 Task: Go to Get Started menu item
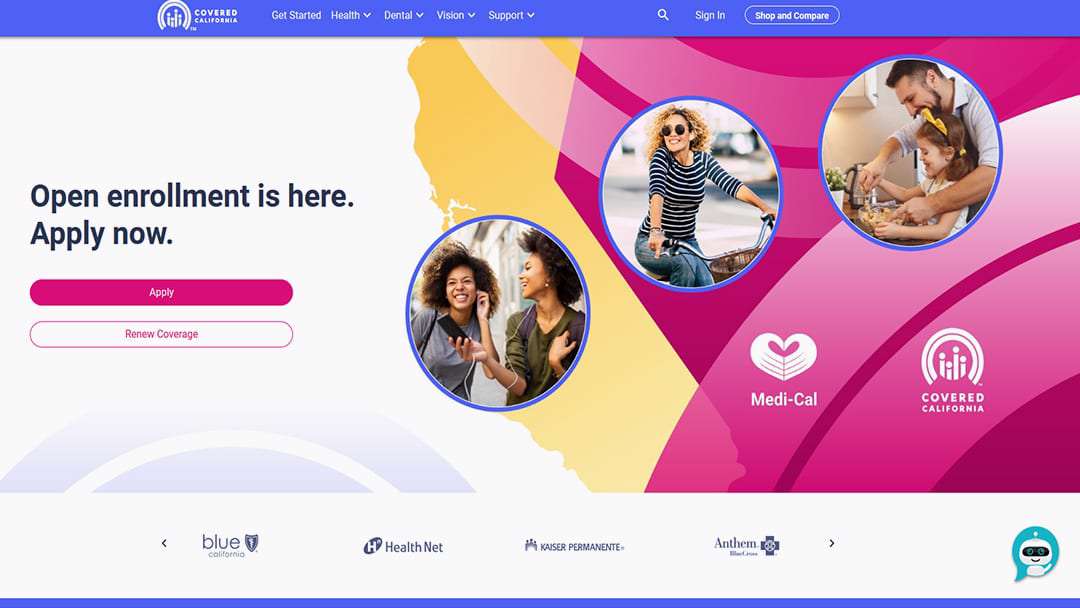(x=296, y=15)
